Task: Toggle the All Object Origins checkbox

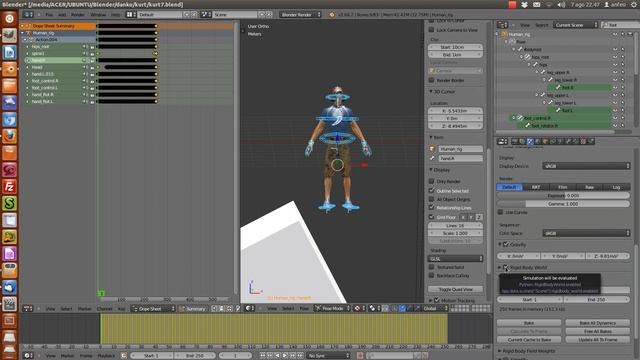Action: (x=431, y=199)
